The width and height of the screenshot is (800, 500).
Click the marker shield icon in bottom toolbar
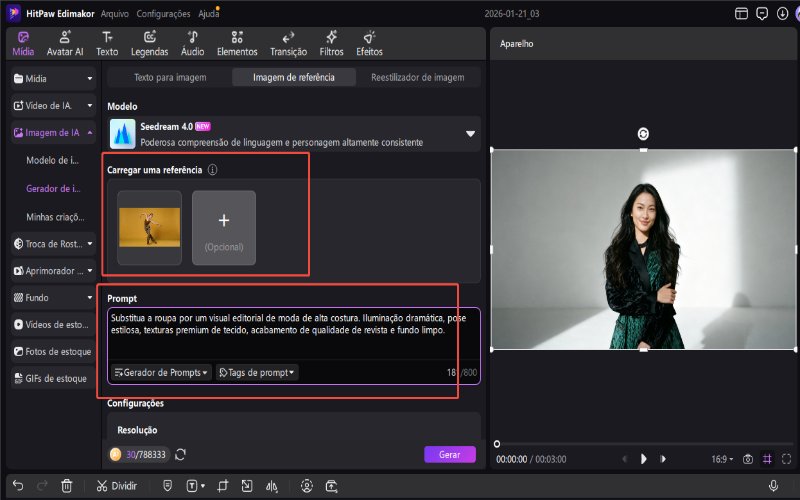coord(167,486)
